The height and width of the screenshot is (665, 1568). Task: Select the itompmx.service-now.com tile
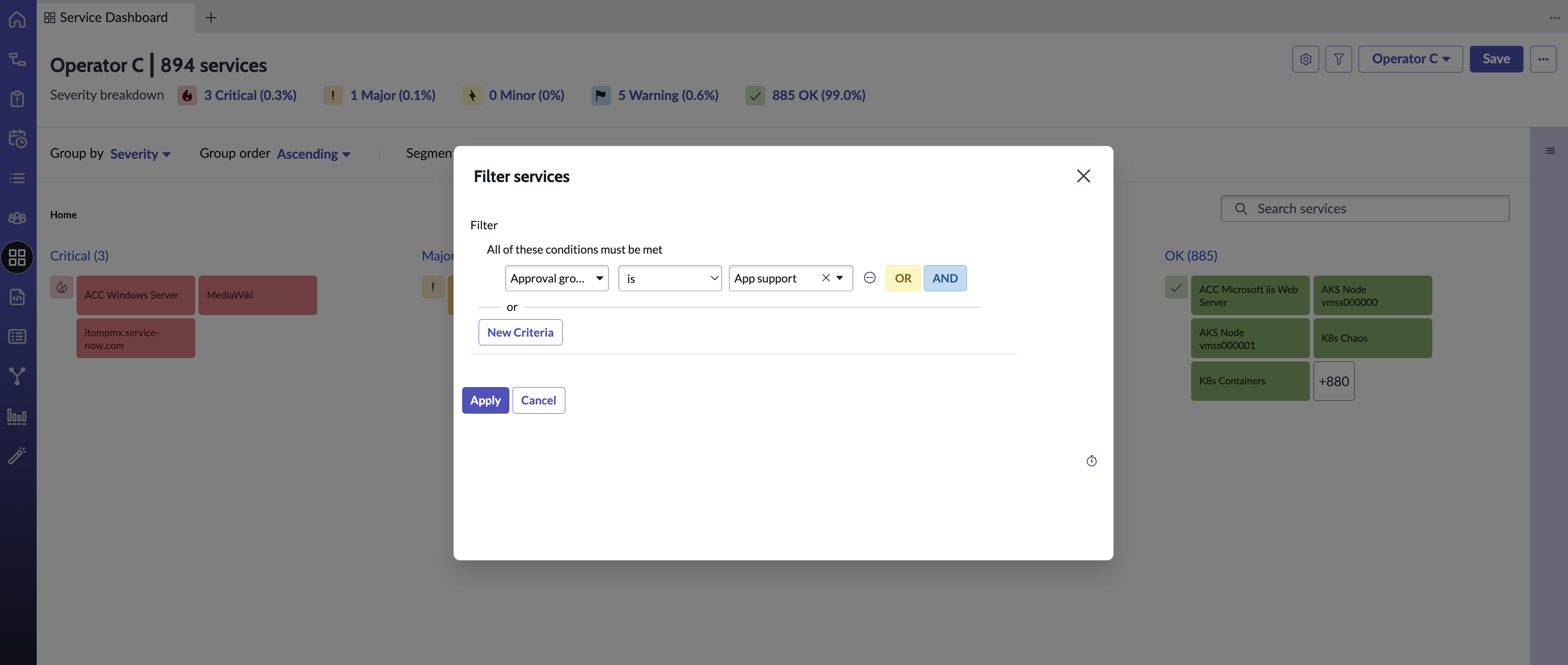[x=135, y=338]
